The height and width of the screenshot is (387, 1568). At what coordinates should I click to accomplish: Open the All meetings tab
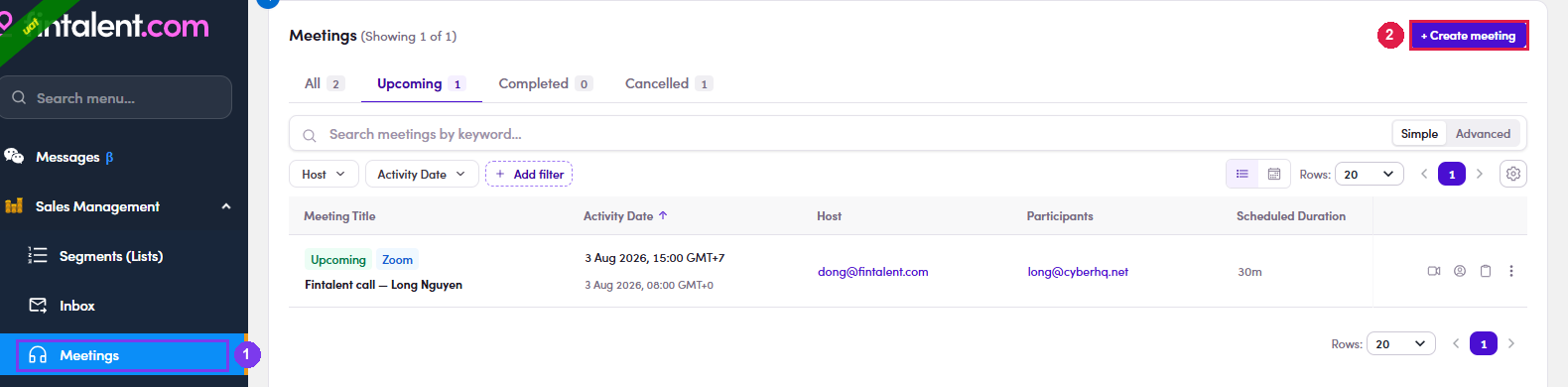pos(324,83)
